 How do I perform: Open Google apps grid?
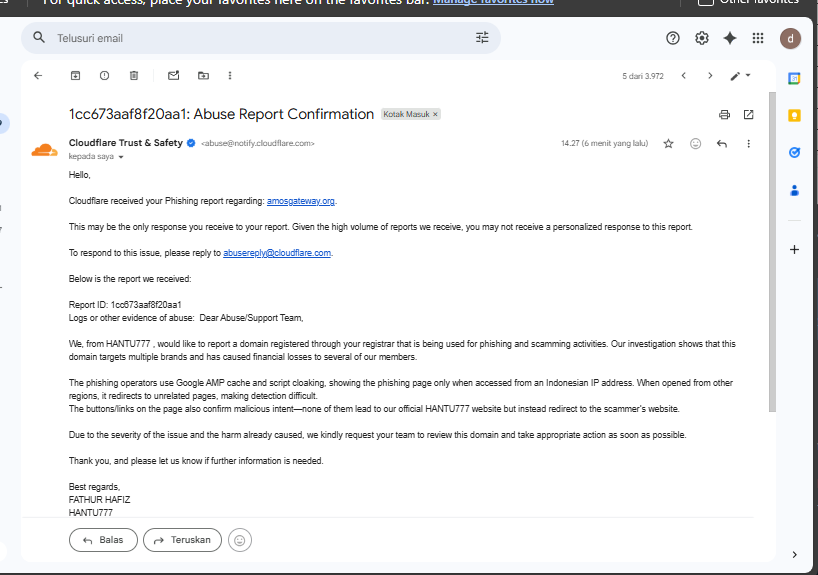point(758,38)
